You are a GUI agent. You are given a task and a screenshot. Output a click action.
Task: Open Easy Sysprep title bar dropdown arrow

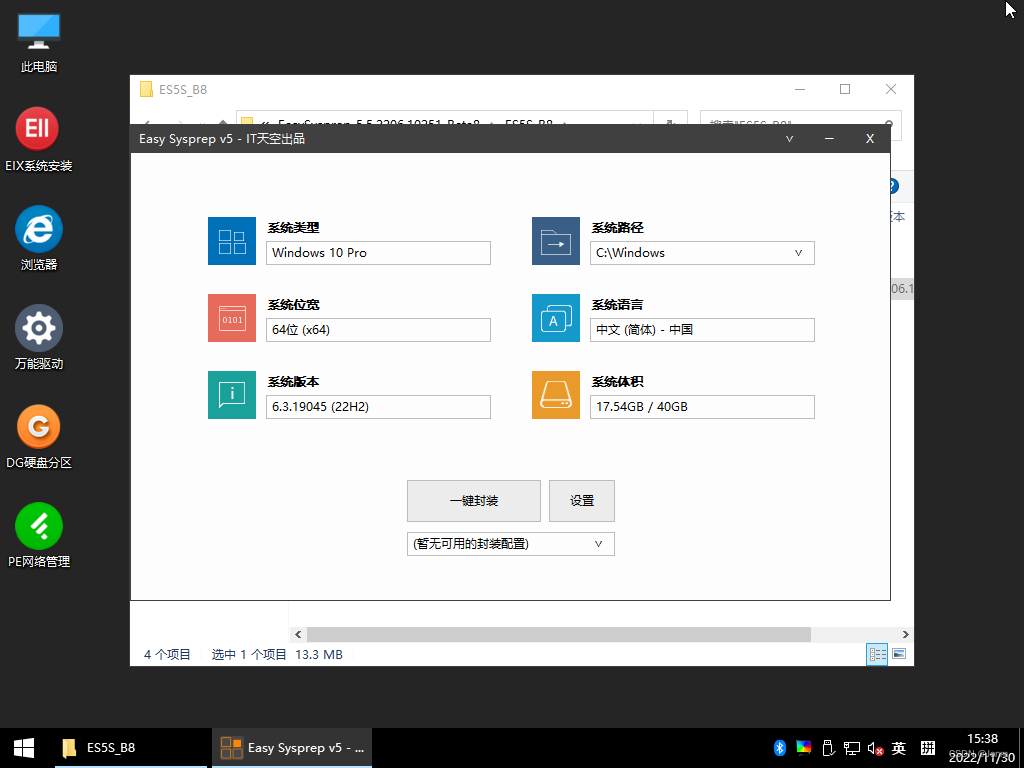pyautogui.click(x=789, y=138)
